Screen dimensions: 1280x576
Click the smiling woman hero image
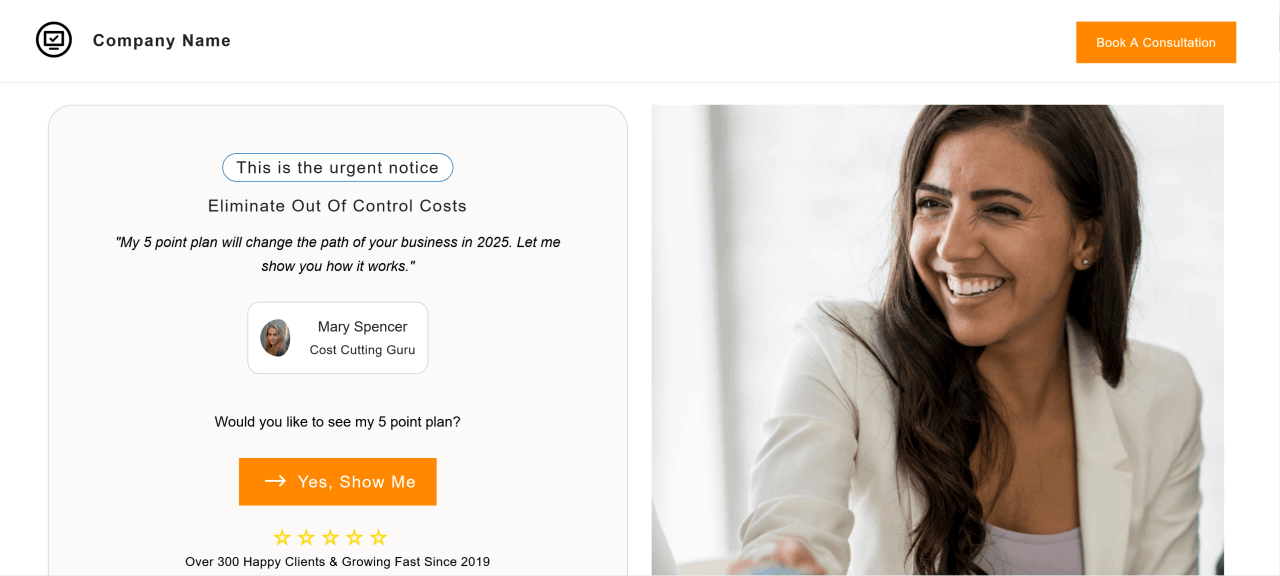938,340
